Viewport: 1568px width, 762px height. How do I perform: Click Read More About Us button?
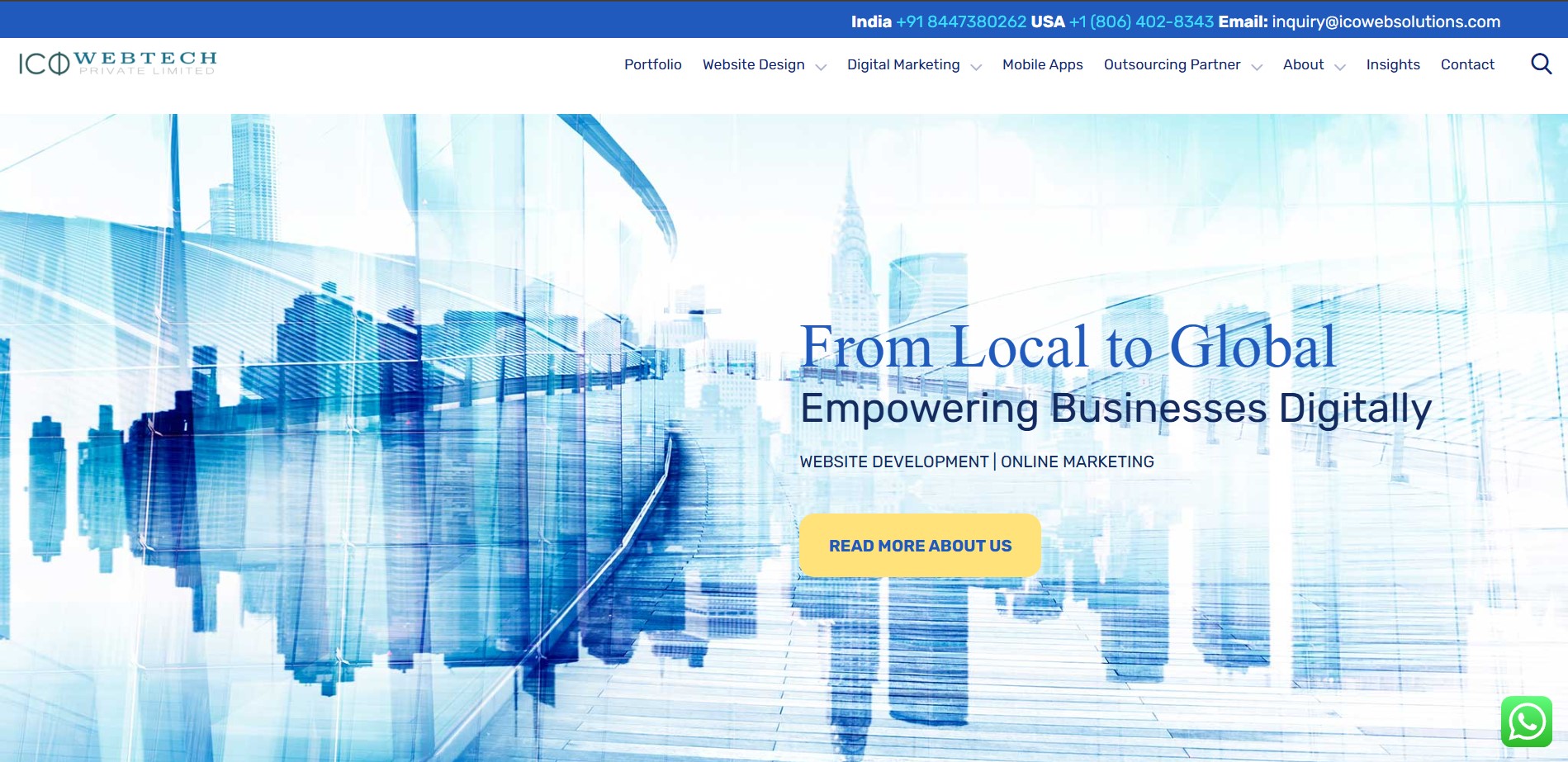click(x=920, y=546)
